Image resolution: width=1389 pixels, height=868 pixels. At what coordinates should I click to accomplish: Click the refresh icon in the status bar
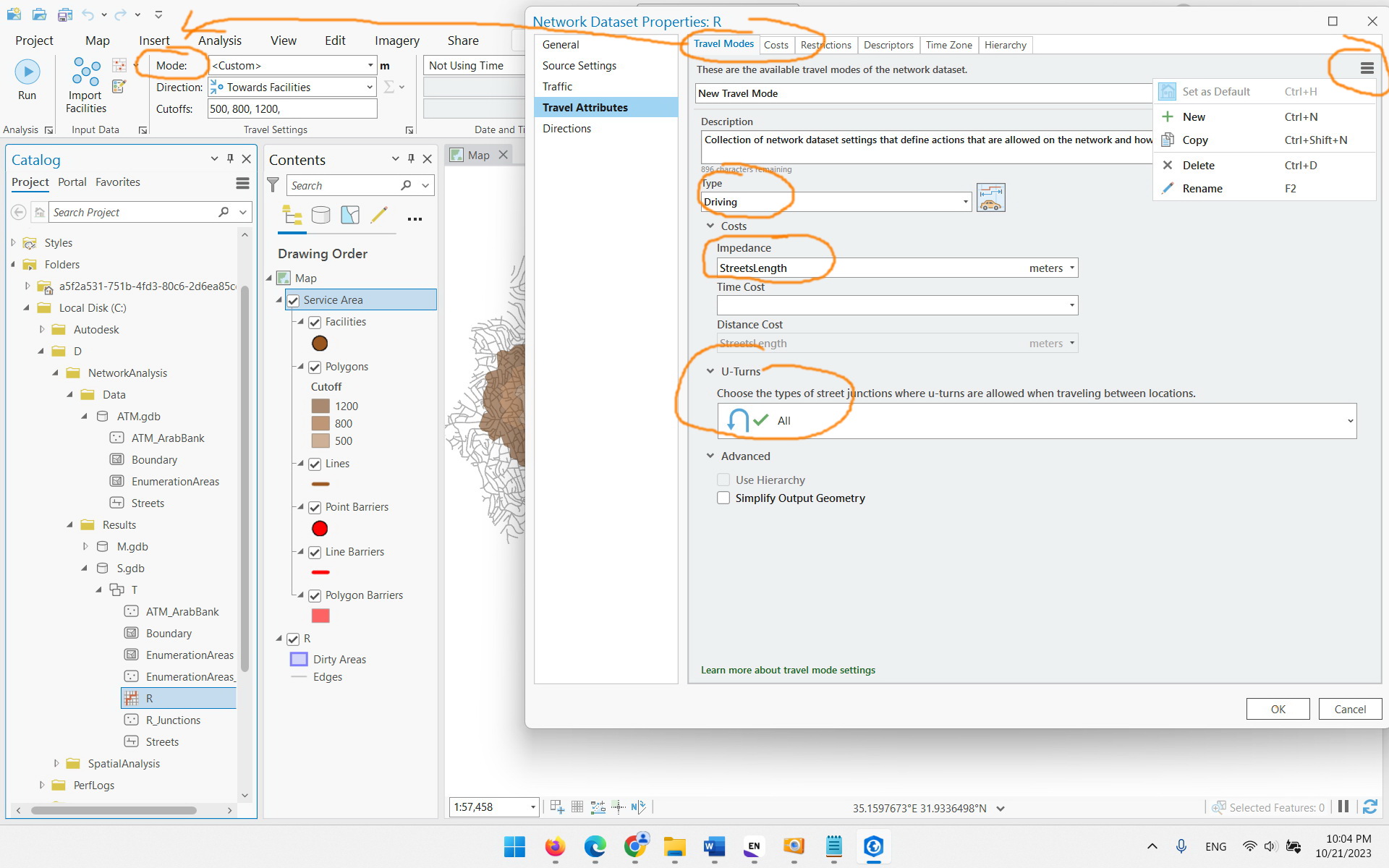click(1370, 807)
